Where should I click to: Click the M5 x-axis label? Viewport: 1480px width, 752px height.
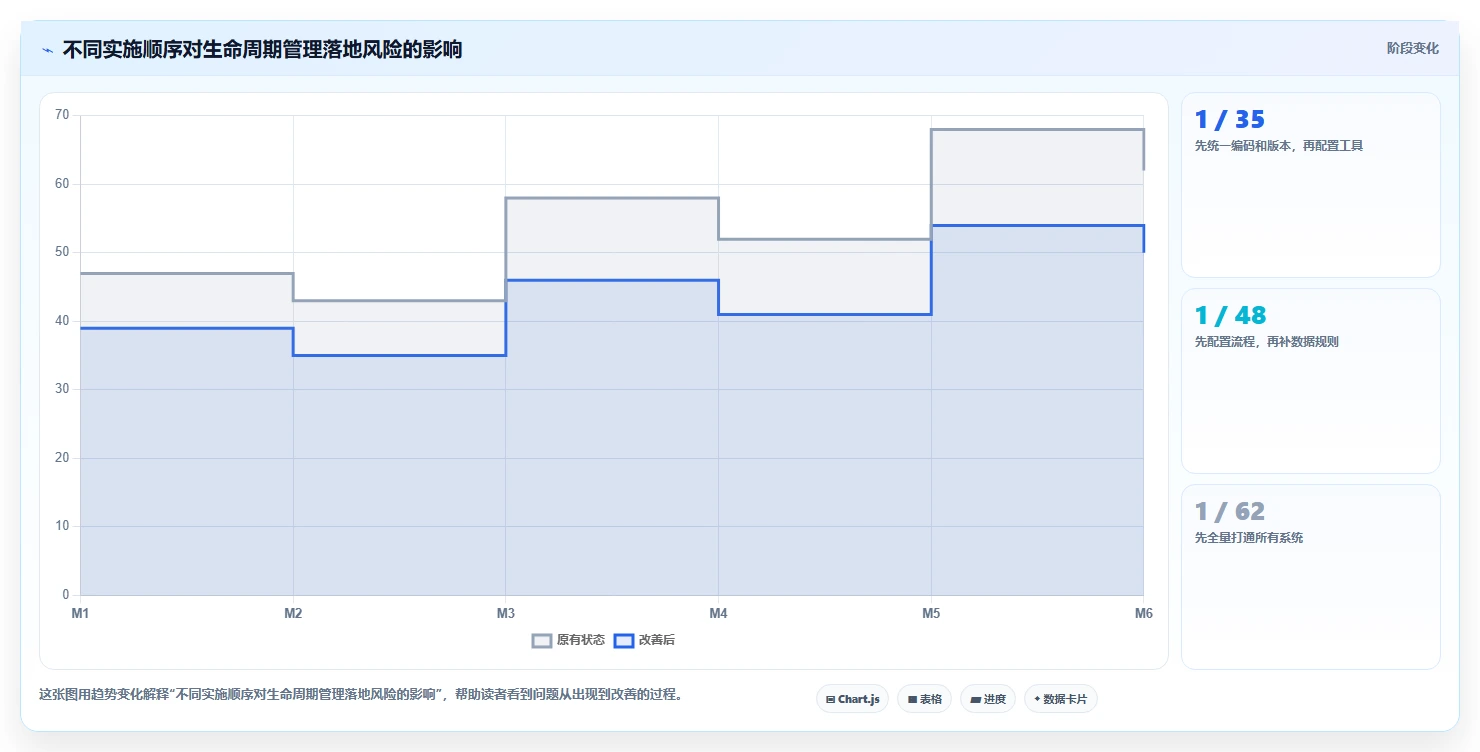(x=931, y=613)
